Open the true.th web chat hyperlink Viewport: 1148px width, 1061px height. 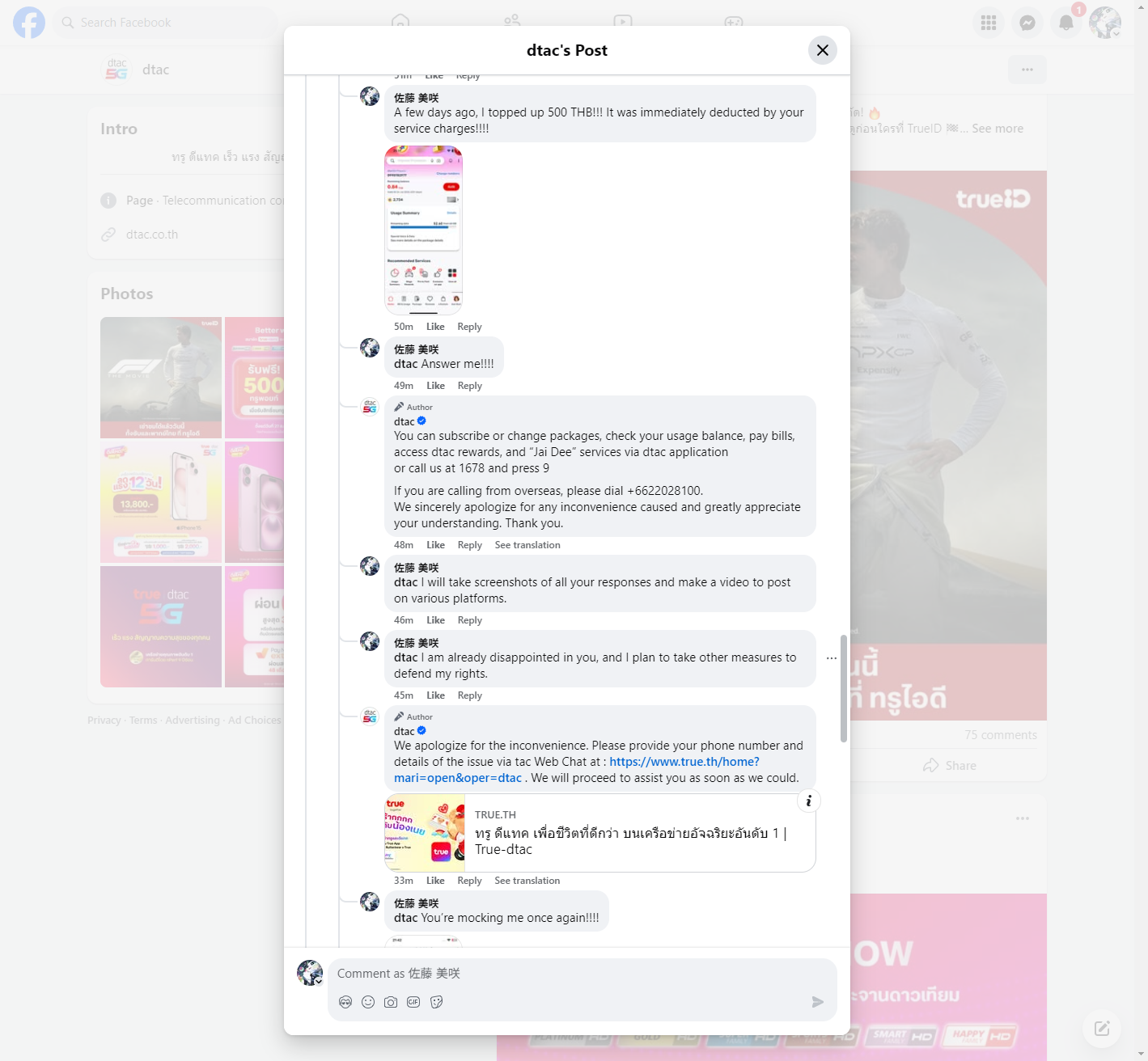[x=576, y=770]
